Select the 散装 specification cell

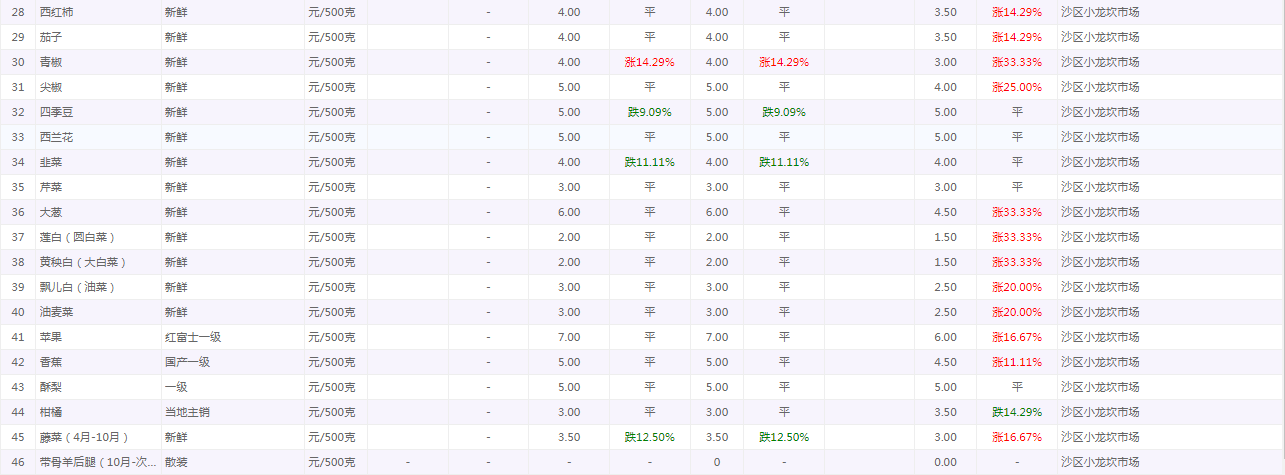(x=176, y=462)
